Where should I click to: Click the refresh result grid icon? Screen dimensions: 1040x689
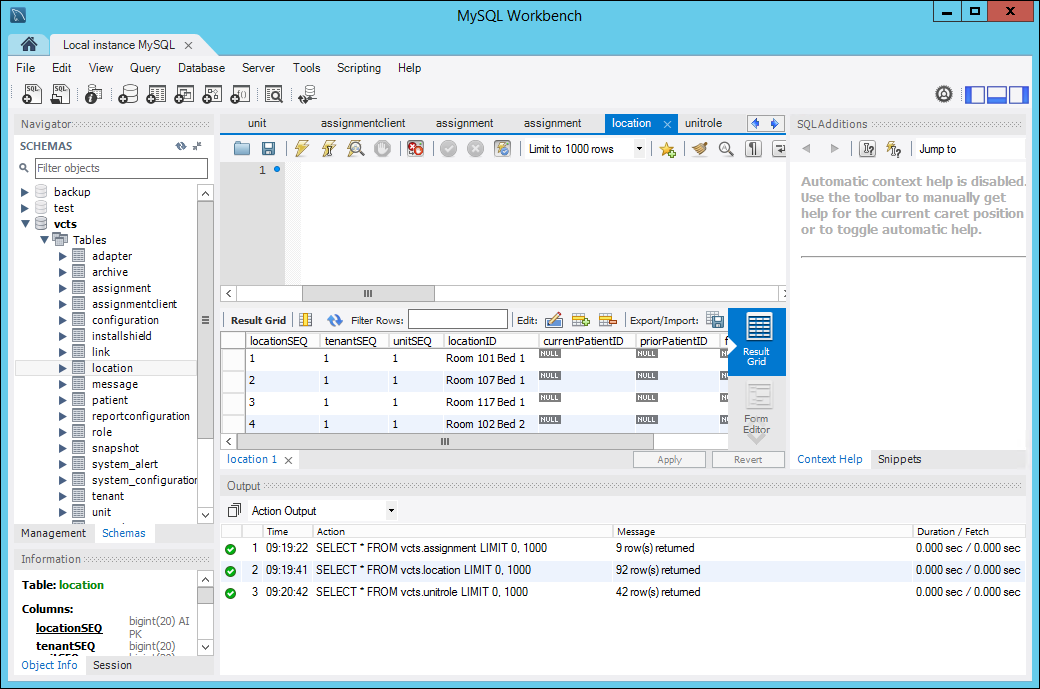click(335, 320)
